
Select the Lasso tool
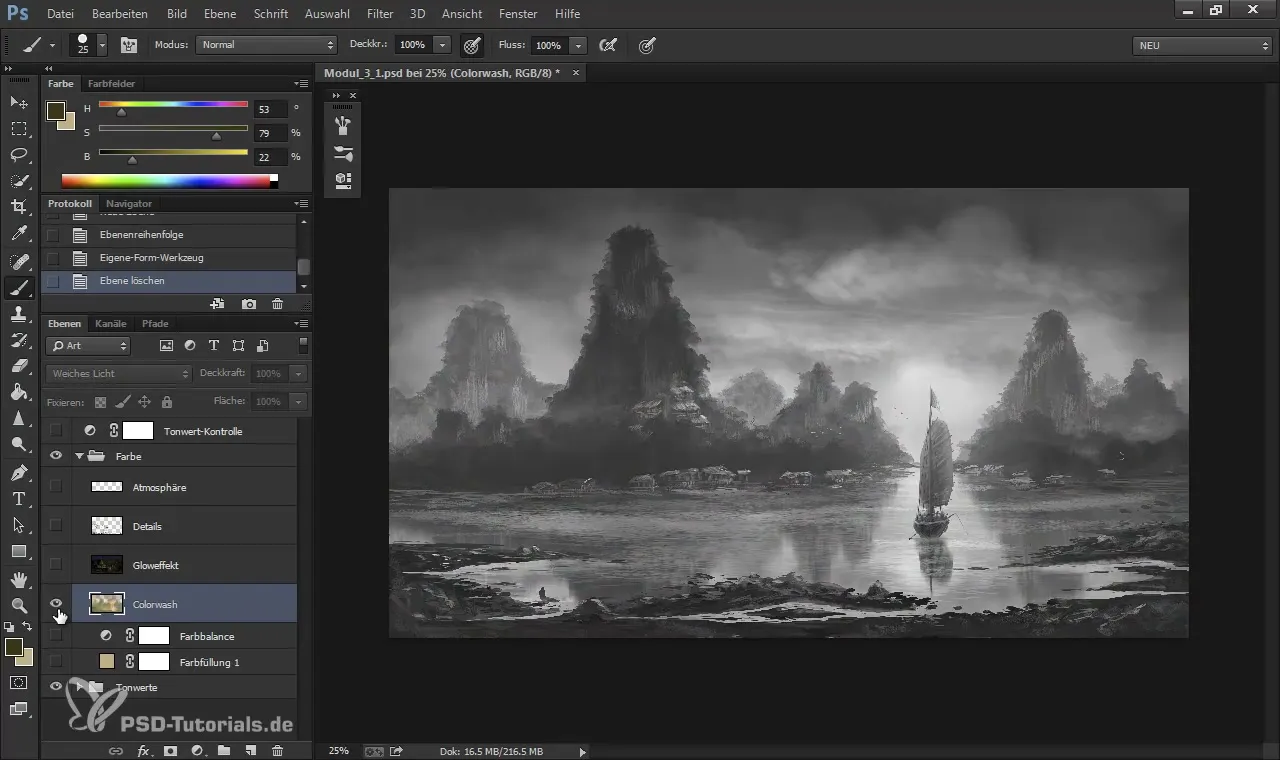point(19,155)
